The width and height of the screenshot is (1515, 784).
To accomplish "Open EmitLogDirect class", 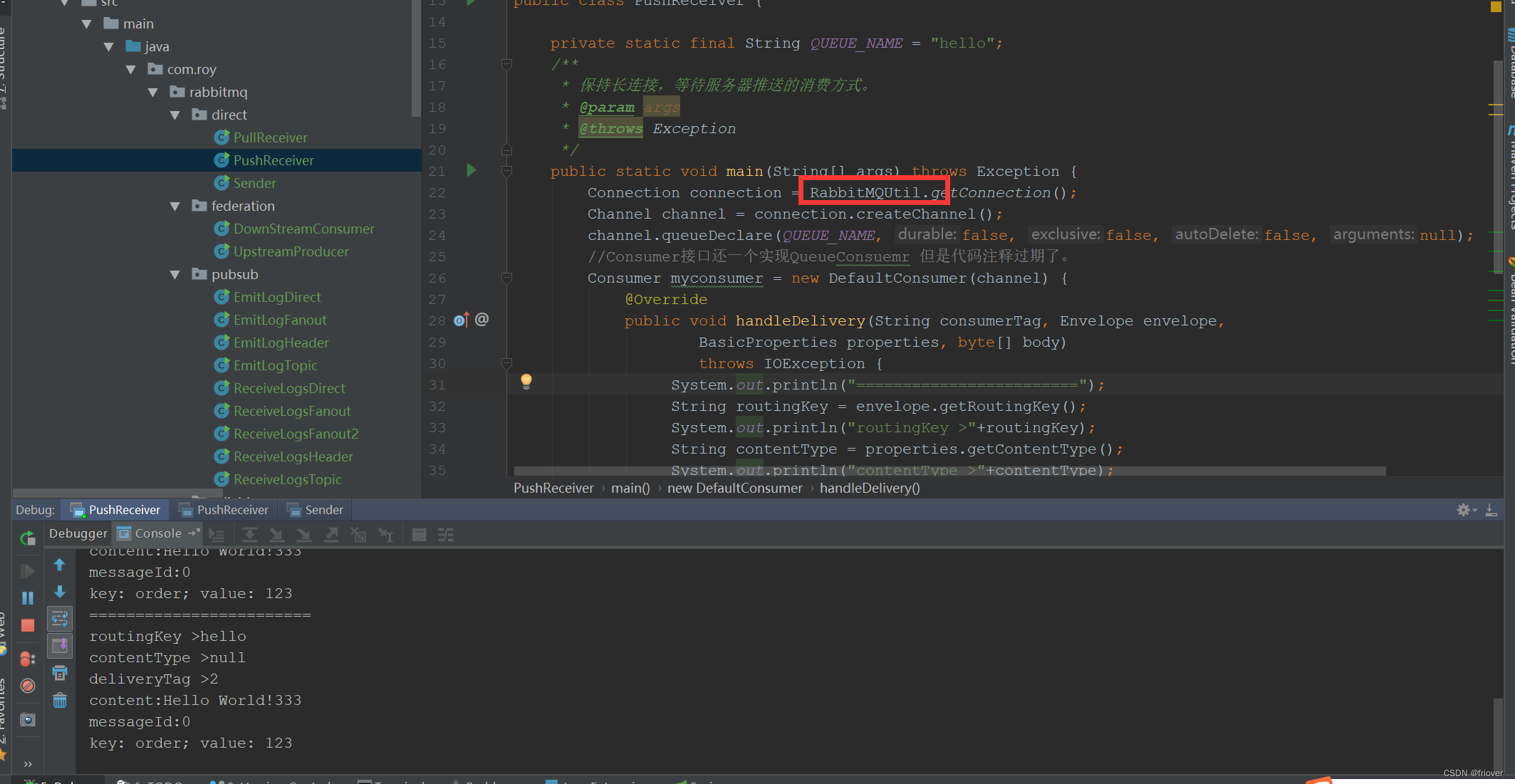I will click(277, 297).
